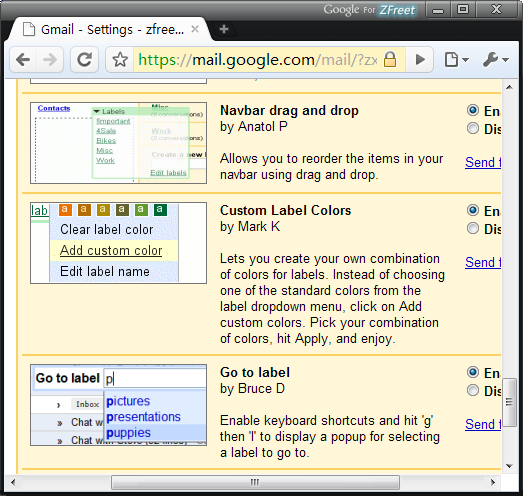The image size is (523, 496).
Task: Click 'Add custom color' in the preview image
Action: tap(111, 251)
